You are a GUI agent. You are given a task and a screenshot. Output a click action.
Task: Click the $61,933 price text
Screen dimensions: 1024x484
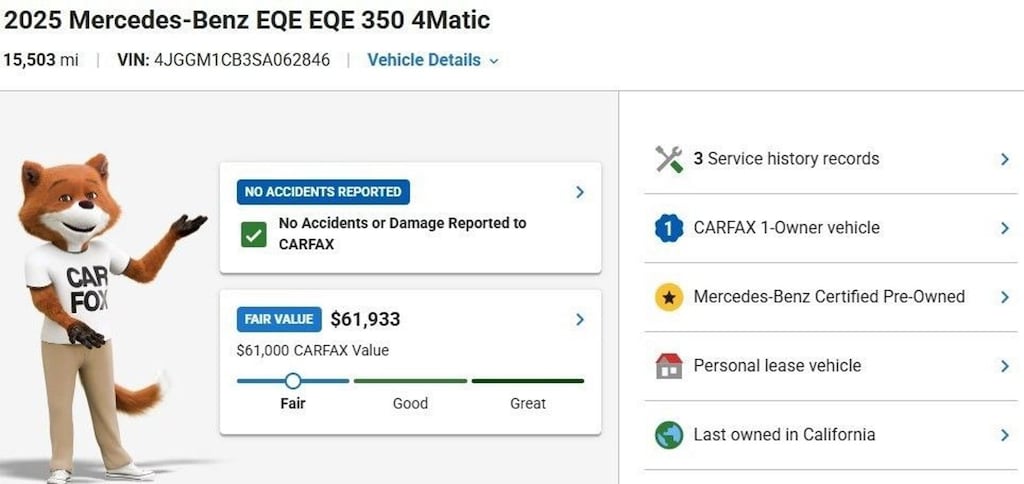coord(365,319)
